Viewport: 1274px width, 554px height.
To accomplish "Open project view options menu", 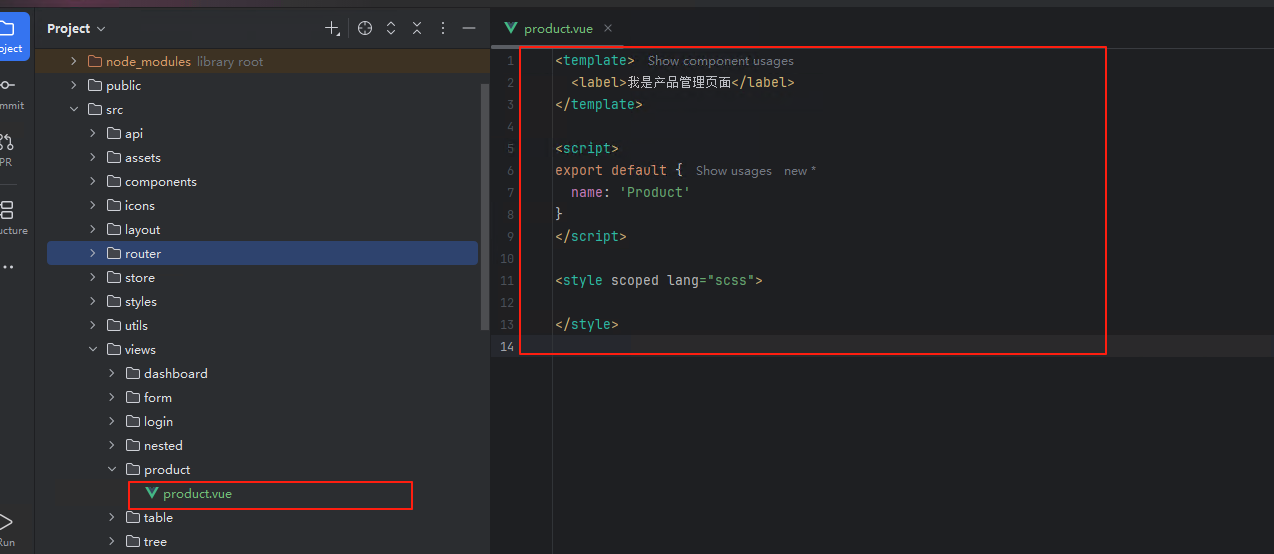I will tap(443, 29).
